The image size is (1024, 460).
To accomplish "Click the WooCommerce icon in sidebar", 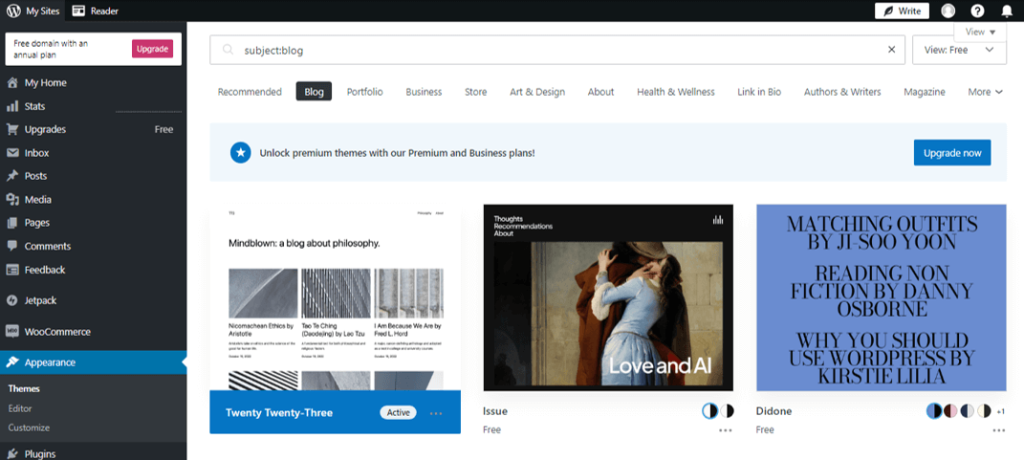I will (12, 331).
